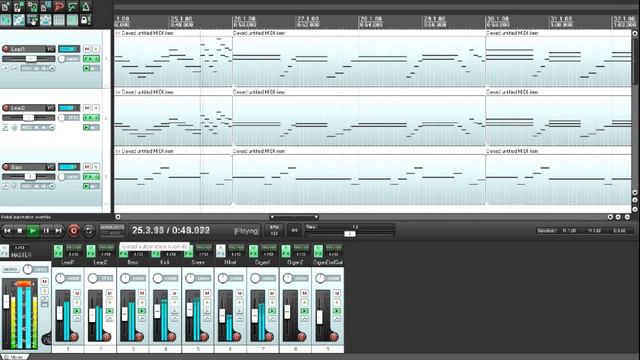Click the 26.1.00 mark on the timeline ruler
This screenshot has height=360, width=640.
tap(244, 19)
